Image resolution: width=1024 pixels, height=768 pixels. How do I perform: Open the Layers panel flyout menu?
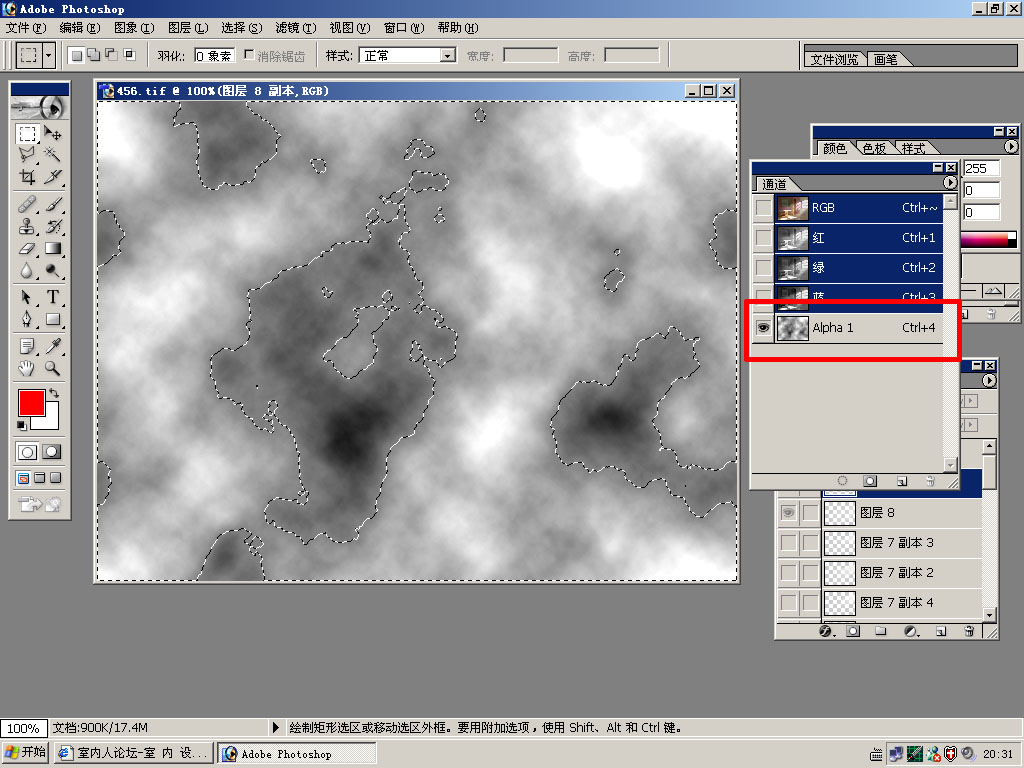click(x=990, y=381)
